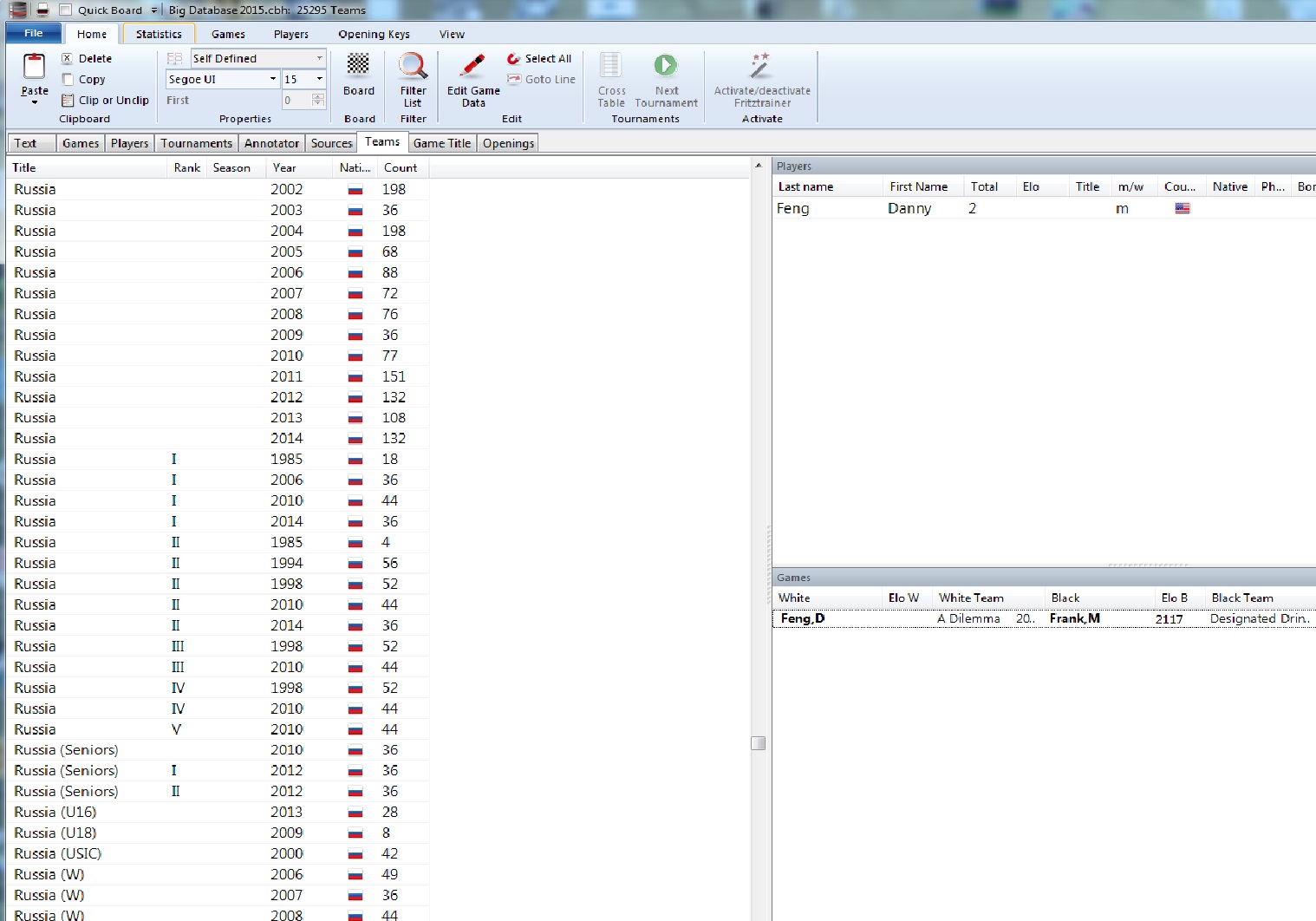Viewport: 1316px width, 921px height.
Task: Select the Russia (Seniors) II 2012 row
Action: click(x=218, y=791)
